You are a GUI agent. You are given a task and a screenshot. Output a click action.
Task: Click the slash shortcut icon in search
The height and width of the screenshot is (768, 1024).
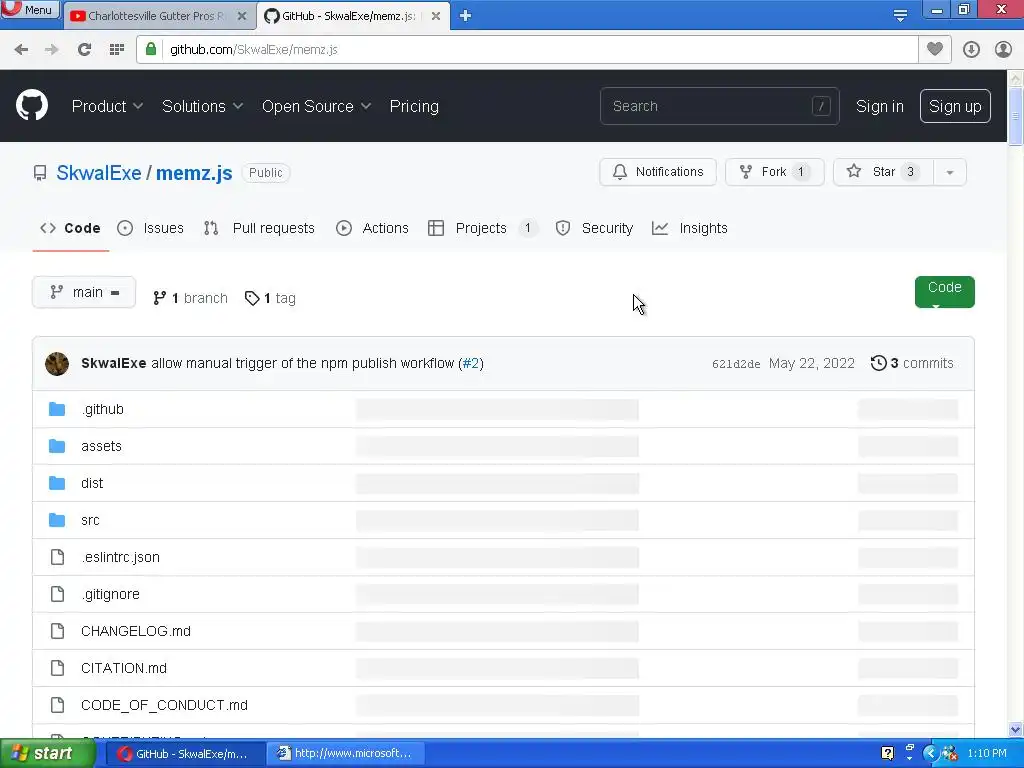[821, 106]
